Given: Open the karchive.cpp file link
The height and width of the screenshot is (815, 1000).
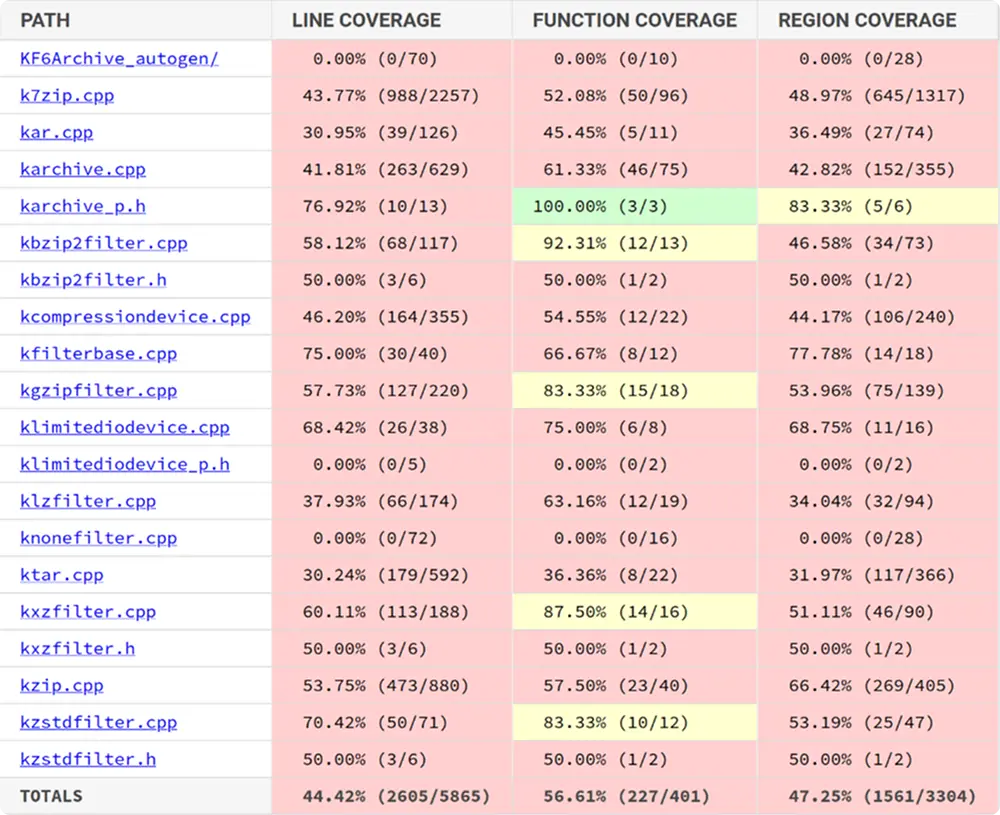Looking at the screenshot, I should pyautogui.click(x=83, y=170).
